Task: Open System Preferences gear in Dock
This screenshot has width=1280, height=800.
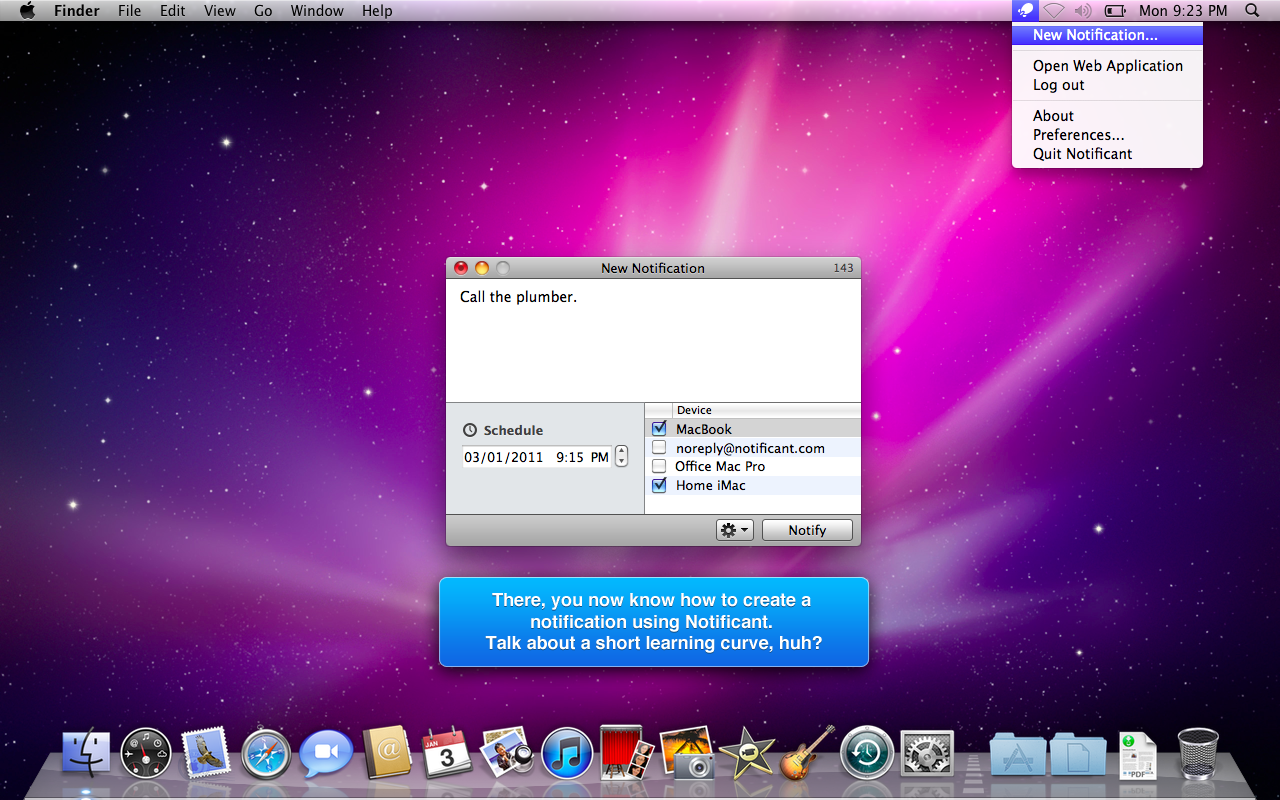Action: coord(927,754)
